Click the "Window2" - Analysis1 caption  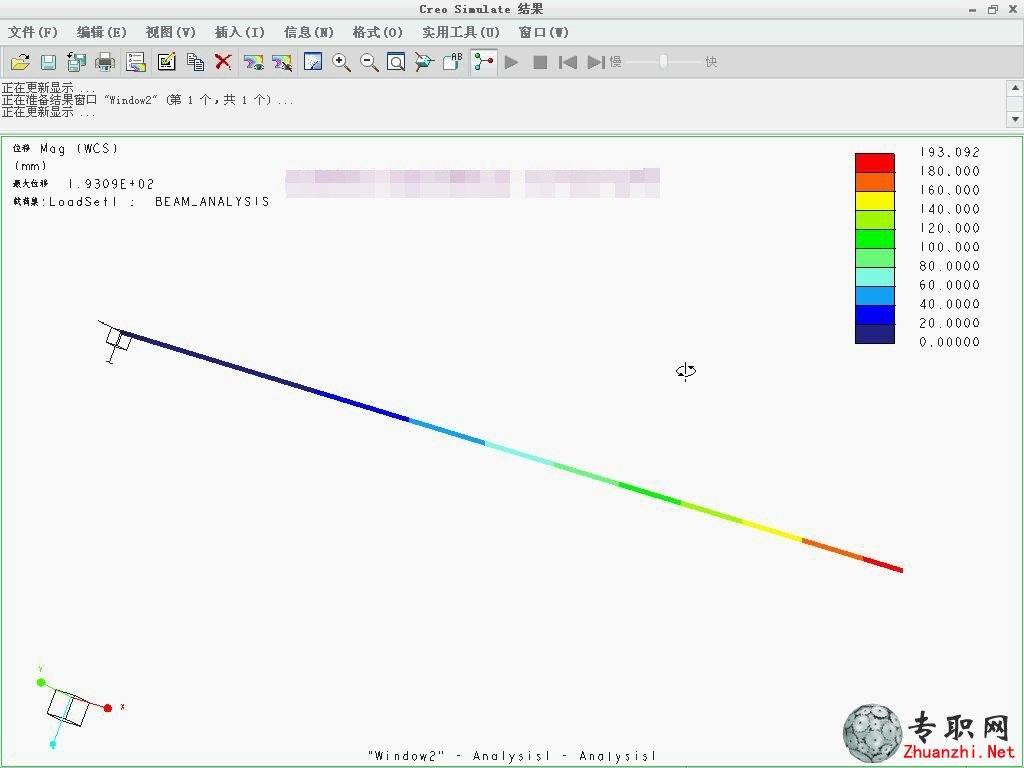click(x=511, y=756)
